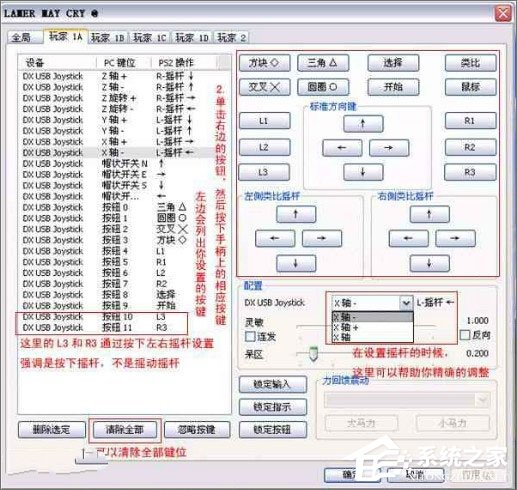
Task: Select row 'Y 轴 -' in list
Action: [124, 131]
